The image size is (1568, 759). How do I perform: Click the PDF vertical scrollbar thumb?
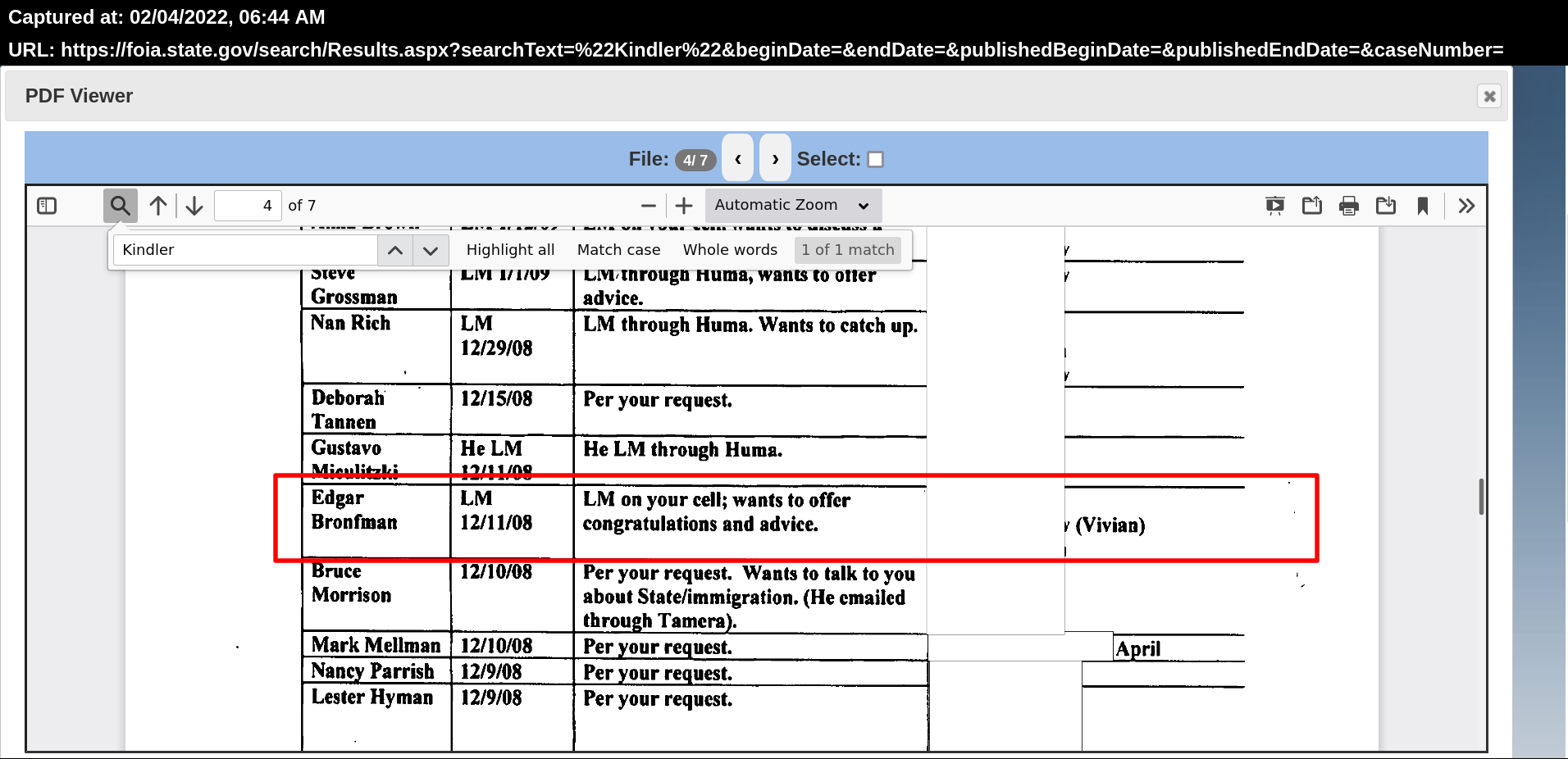coord(1481,497)
